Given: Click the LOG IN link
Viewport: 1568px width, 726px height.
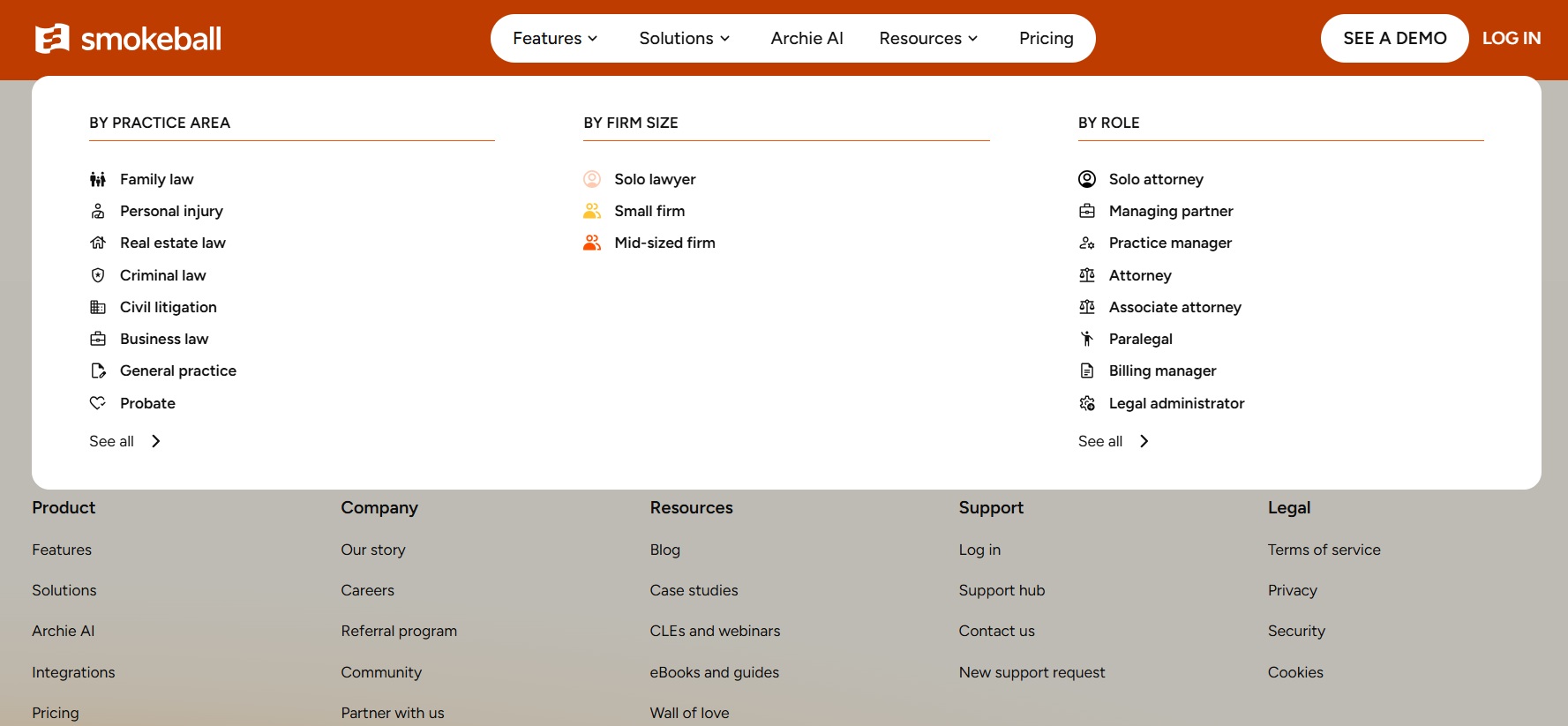Looking at the screenshot, I should tap(1512, 38).
